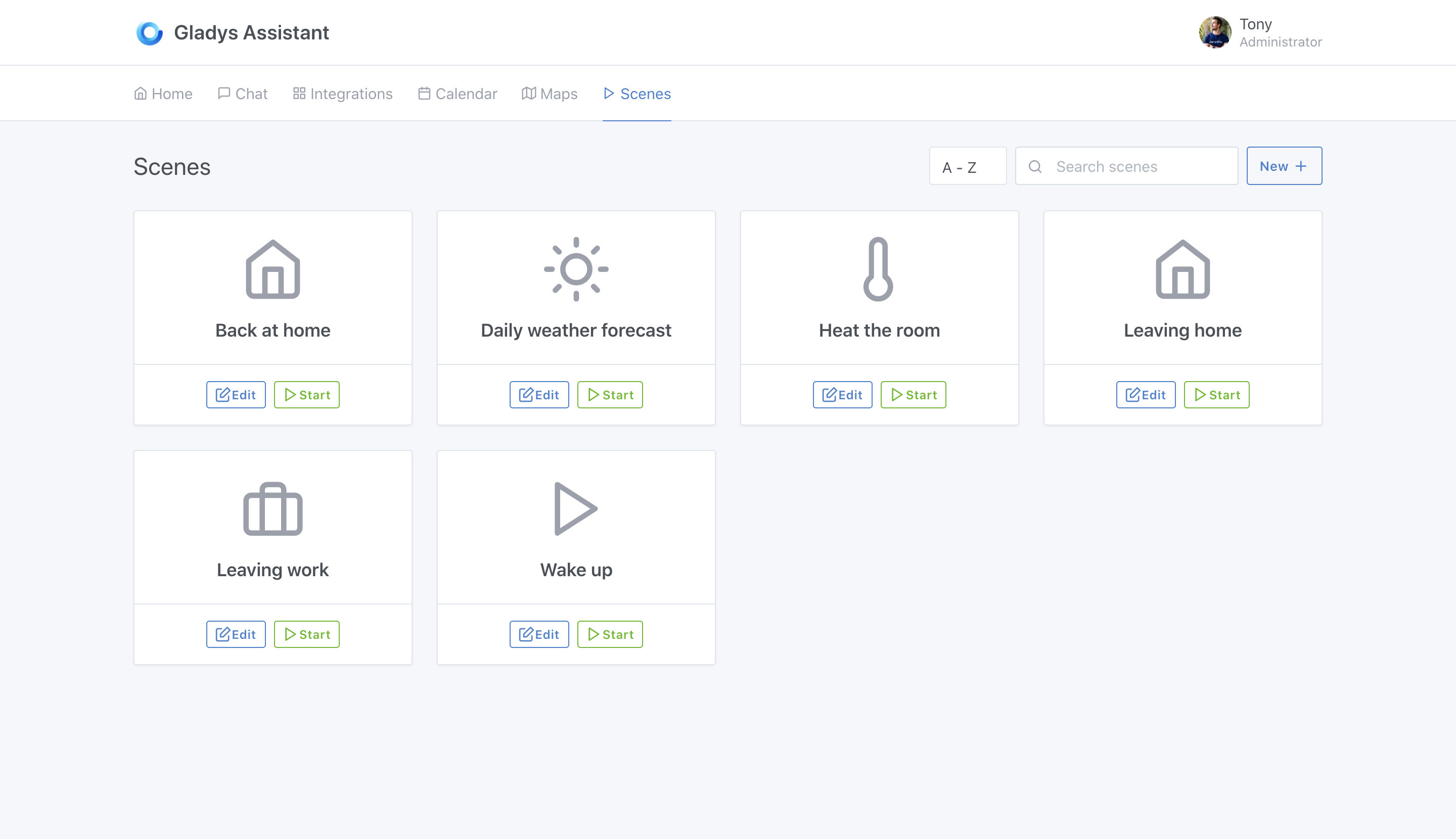
Task: Navigate to the Calendar menu item
Action: point(457,93)
